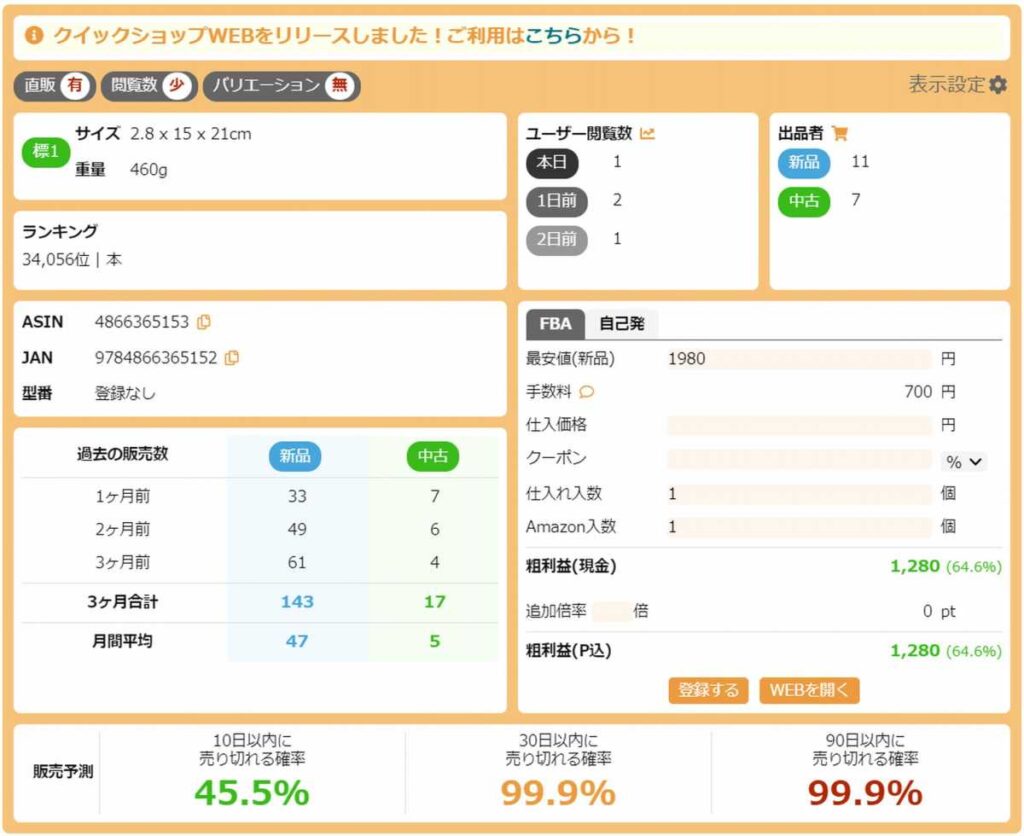Click the seller shopping cart icon
The image size is (1024, 836).
pyautogui.click(x=839, y=133)
